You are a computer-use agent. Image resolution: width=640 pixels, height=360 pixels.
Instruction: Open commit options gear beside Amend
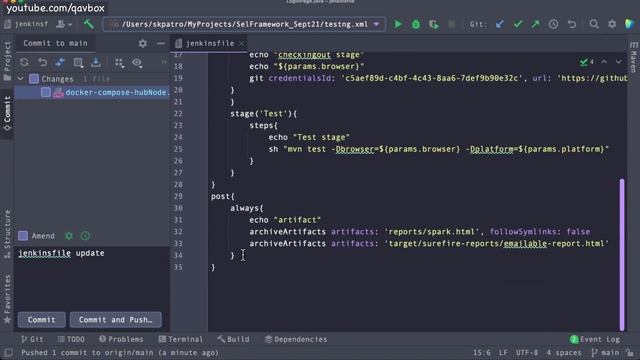click(x=69, y=236)
